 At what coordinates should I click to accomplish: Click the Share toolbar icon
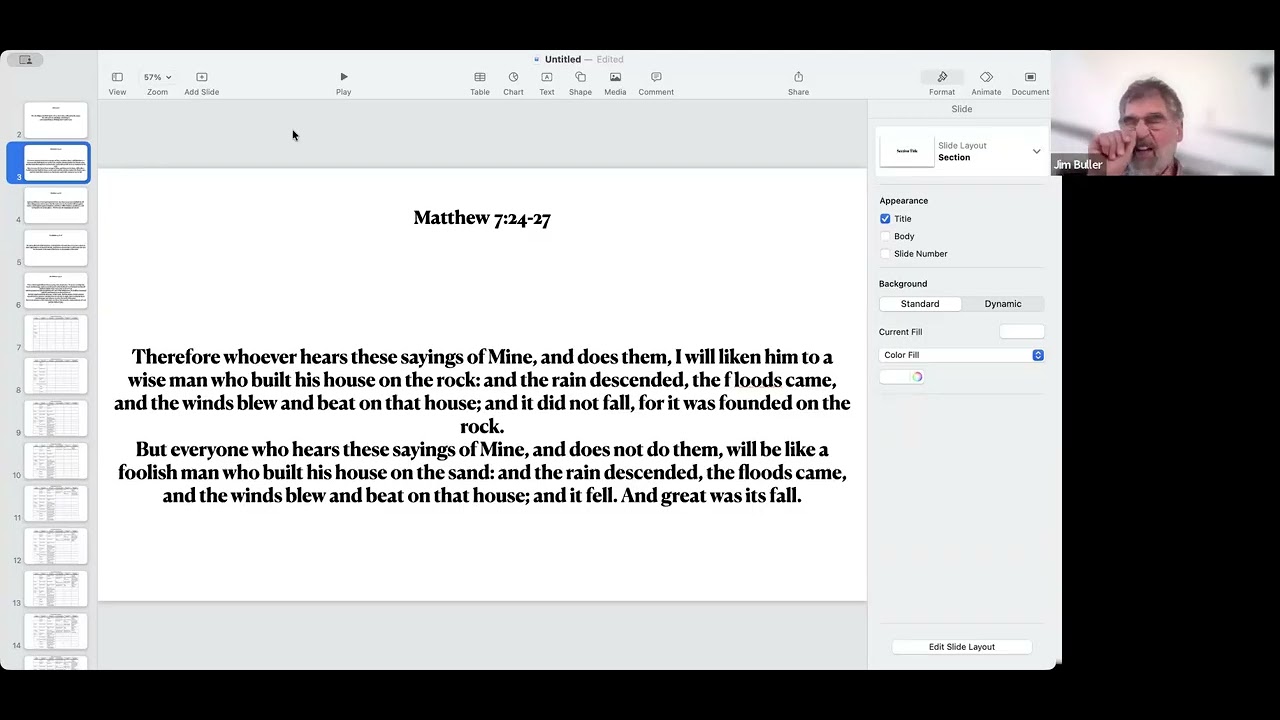tap(798, 77)
